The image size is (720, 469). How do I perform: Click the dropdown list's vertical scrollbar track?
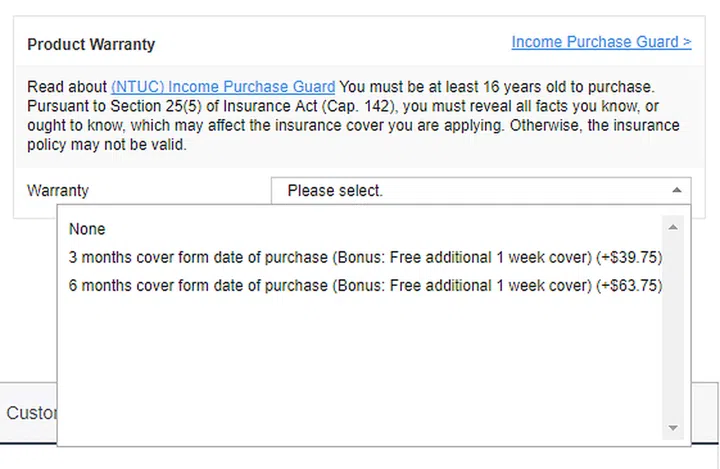[x=674, y=330]
